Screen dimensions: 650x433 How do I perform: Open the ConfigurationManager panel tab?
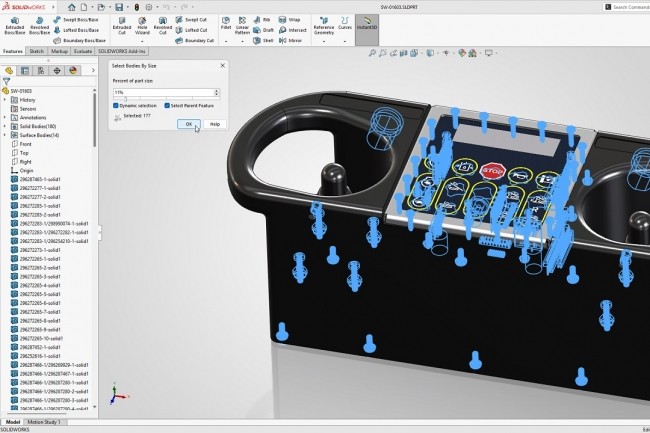tap(40, 71)
